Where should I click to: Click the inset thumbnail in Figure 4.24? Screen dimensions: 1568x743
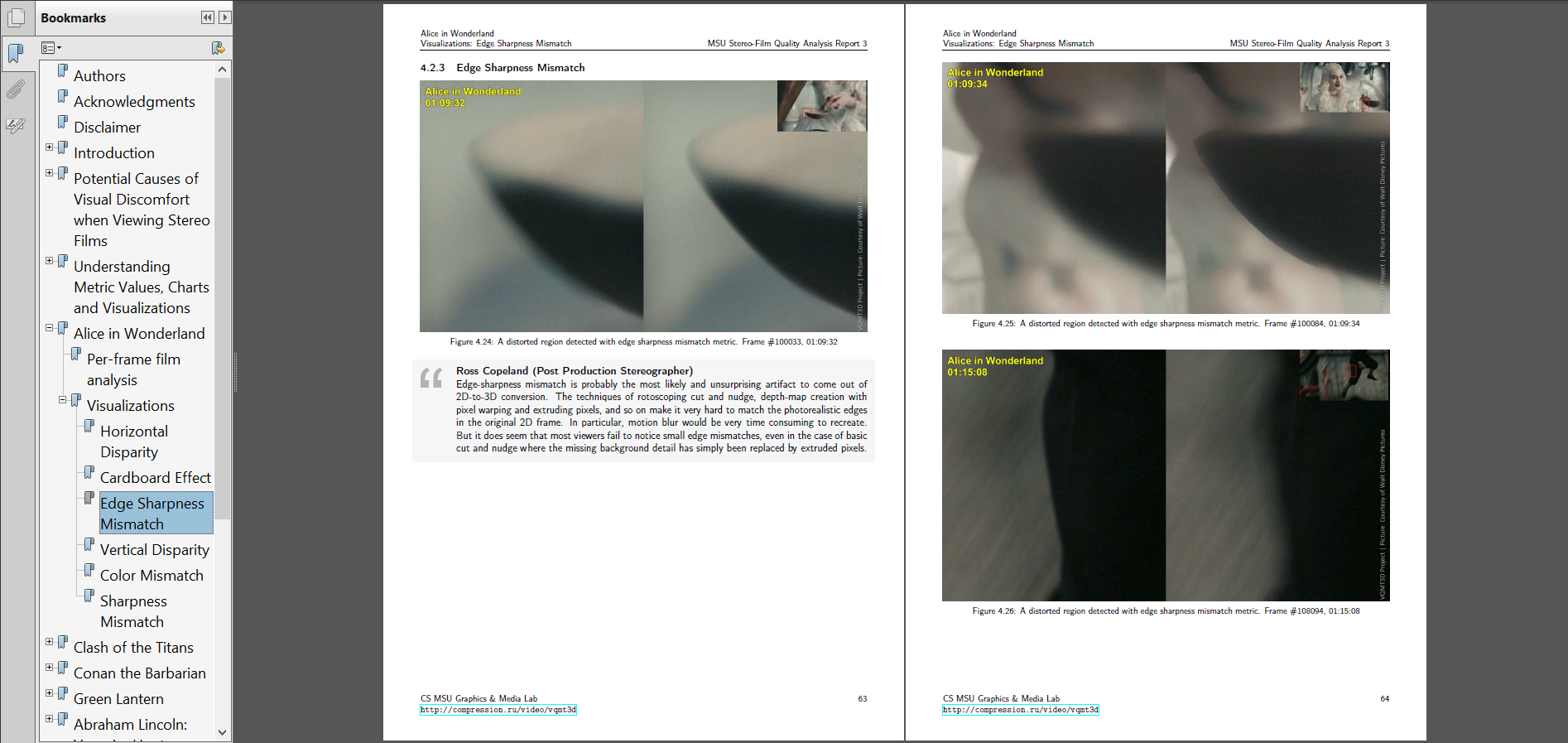[822, 106]
